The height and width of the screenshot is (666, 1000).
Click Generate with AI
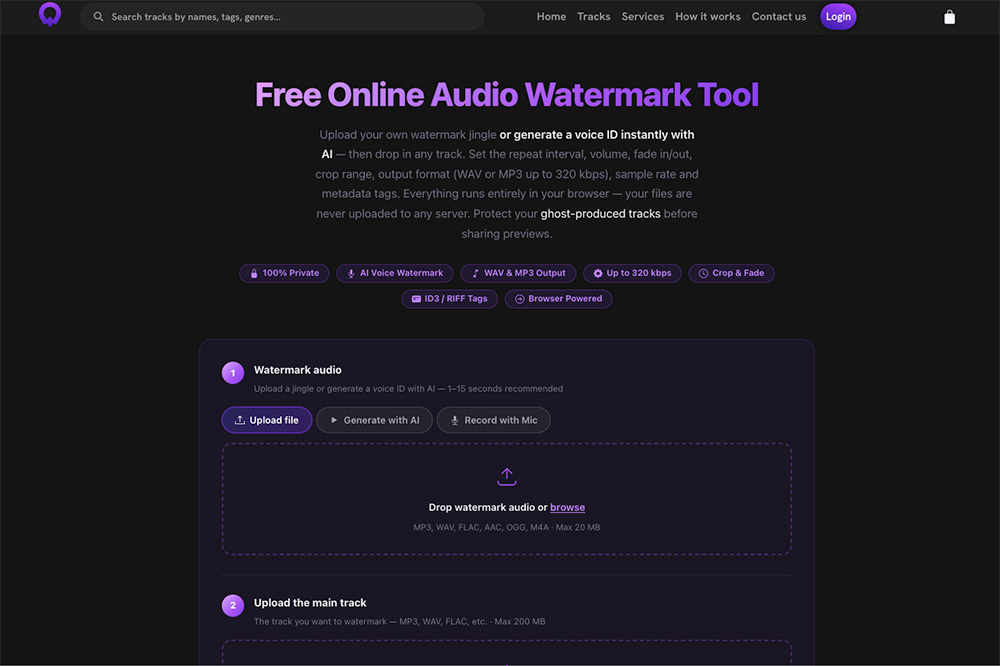[x=374, y=420]
